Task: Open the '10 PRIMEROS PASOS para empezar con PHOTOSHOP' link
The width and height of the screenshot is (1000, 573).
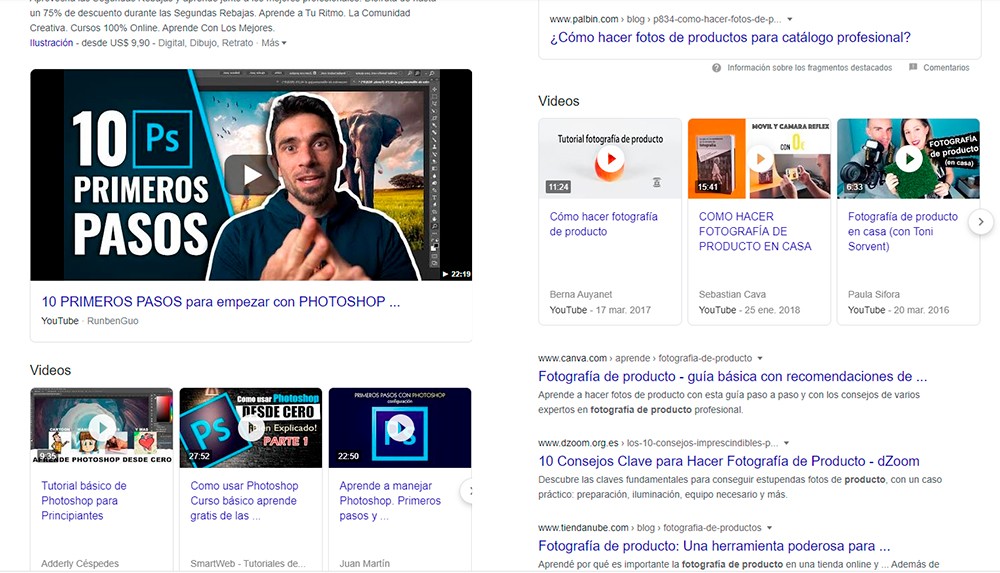Action: coord(221,302)
